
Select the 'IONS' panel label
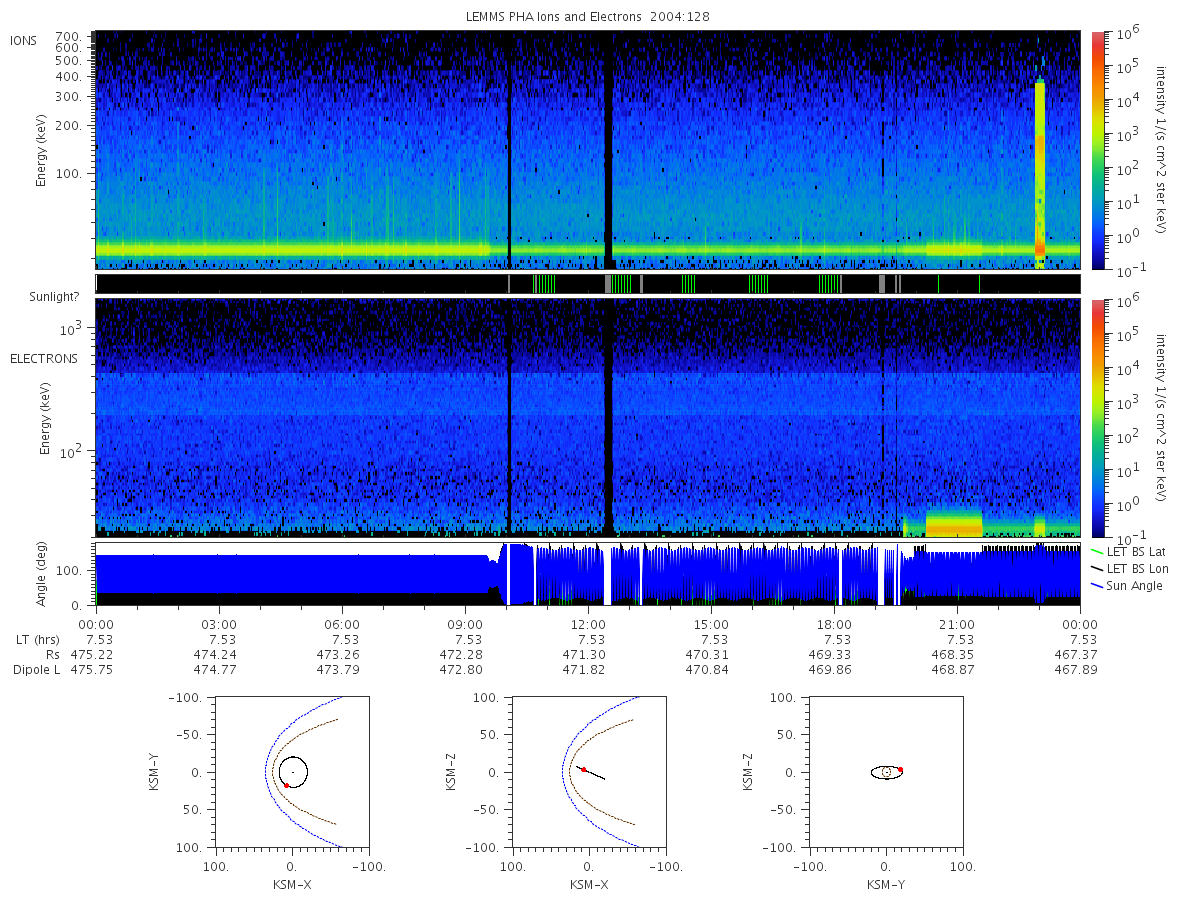[24, 41]
